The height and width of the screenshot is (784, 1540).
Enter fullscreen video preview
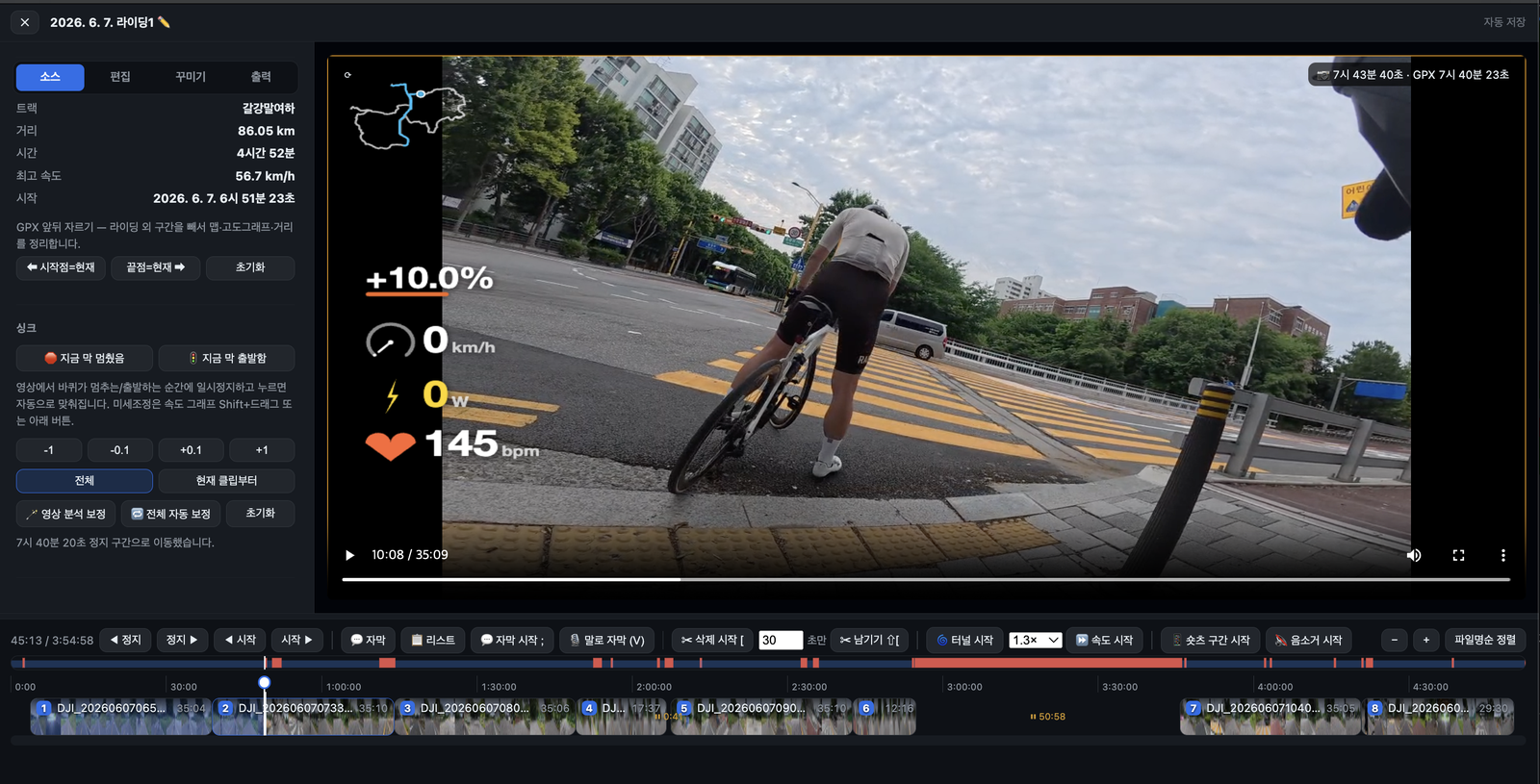tap(1458, 555)
